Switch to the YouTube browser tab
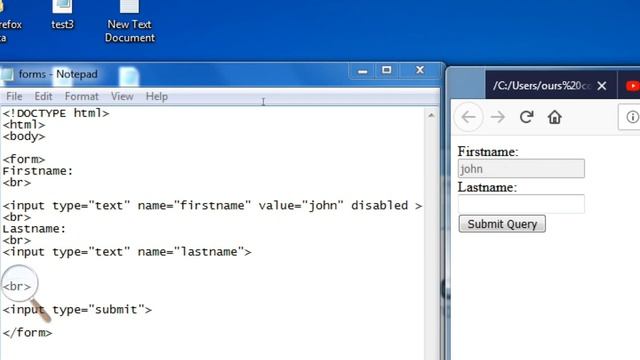Screen dimensions: 640x360 click(x=632, y=86)
